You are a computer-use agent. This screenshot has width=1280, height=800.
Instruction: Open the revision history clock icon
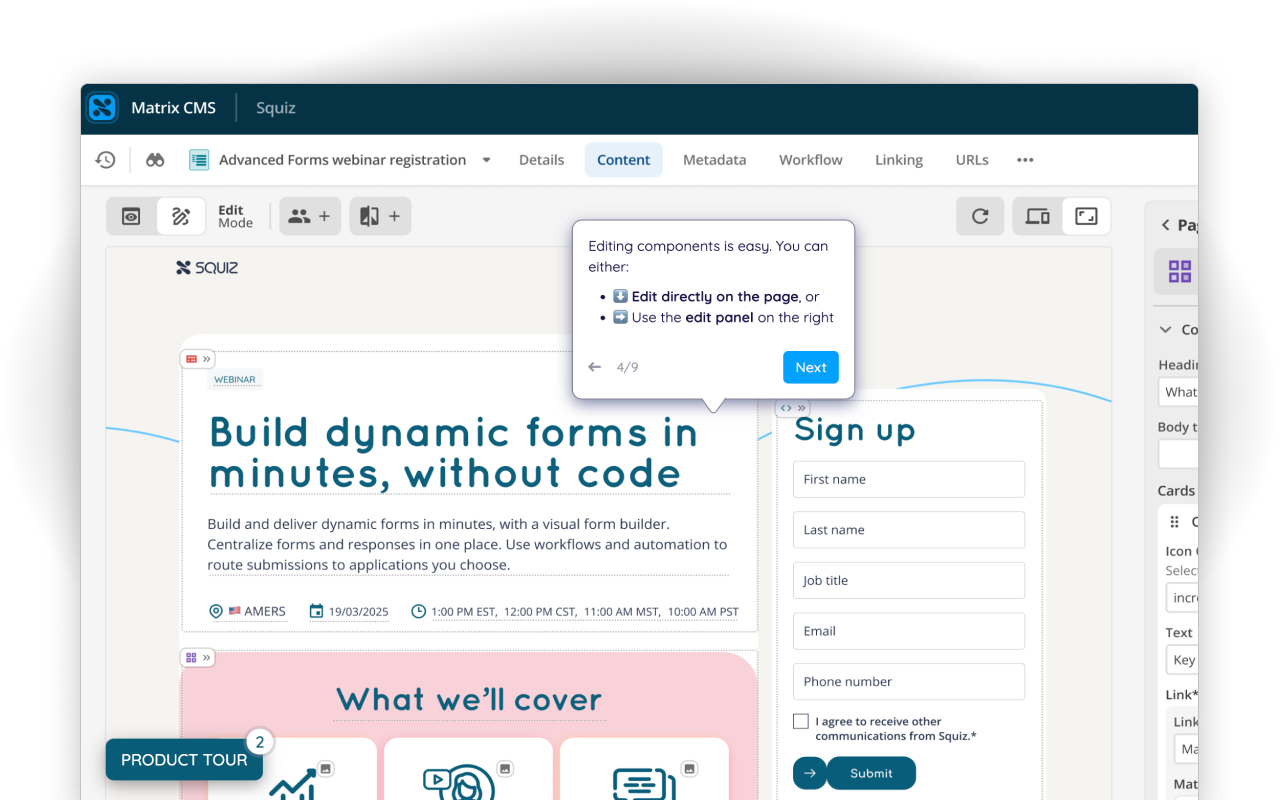[x=105, y=160]
